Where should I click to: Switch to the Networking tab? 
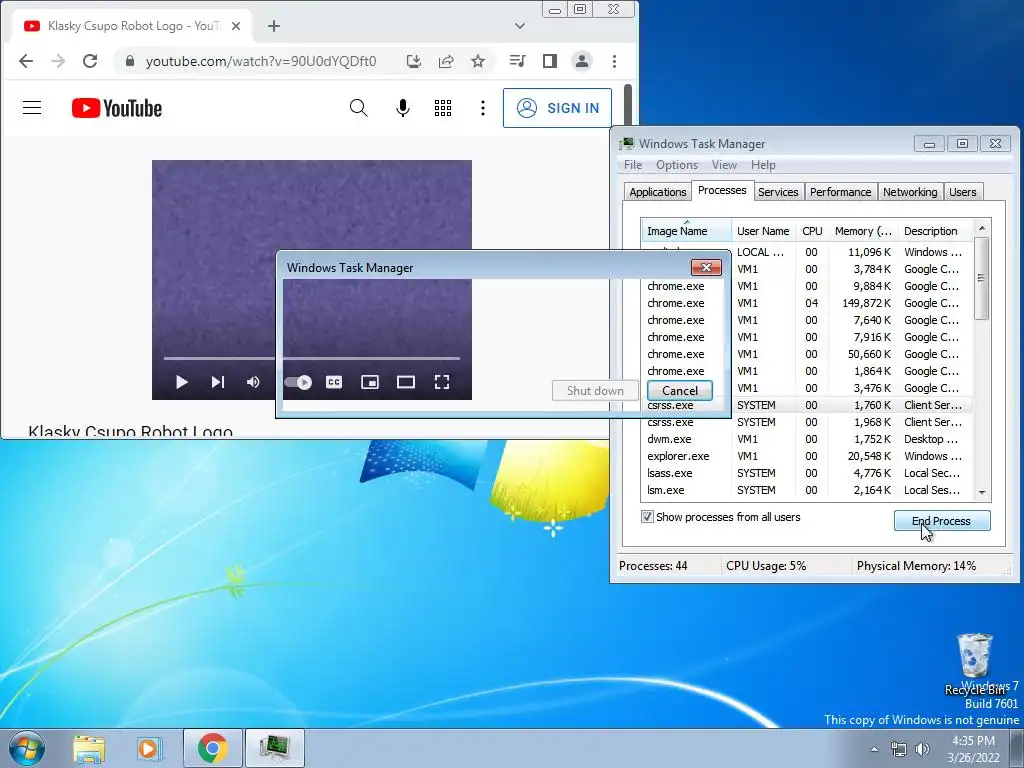tap(910, 192)
